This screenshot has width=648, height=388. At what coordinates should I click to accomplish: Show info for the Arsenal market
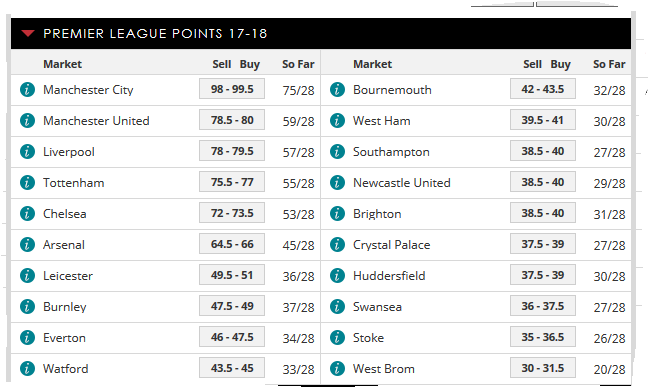27,245
